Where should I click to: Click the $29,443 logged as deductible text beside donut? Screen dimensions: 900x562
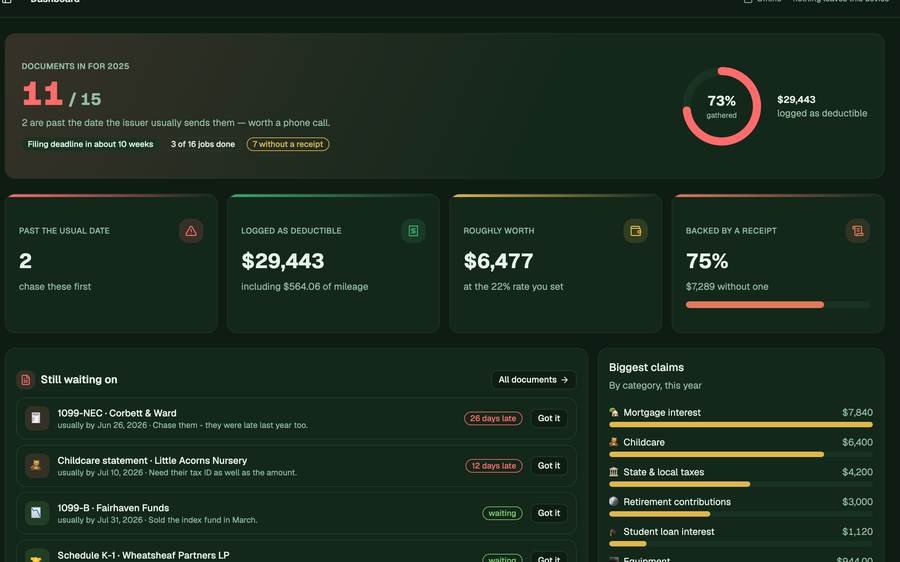click(x=822, y=106)
